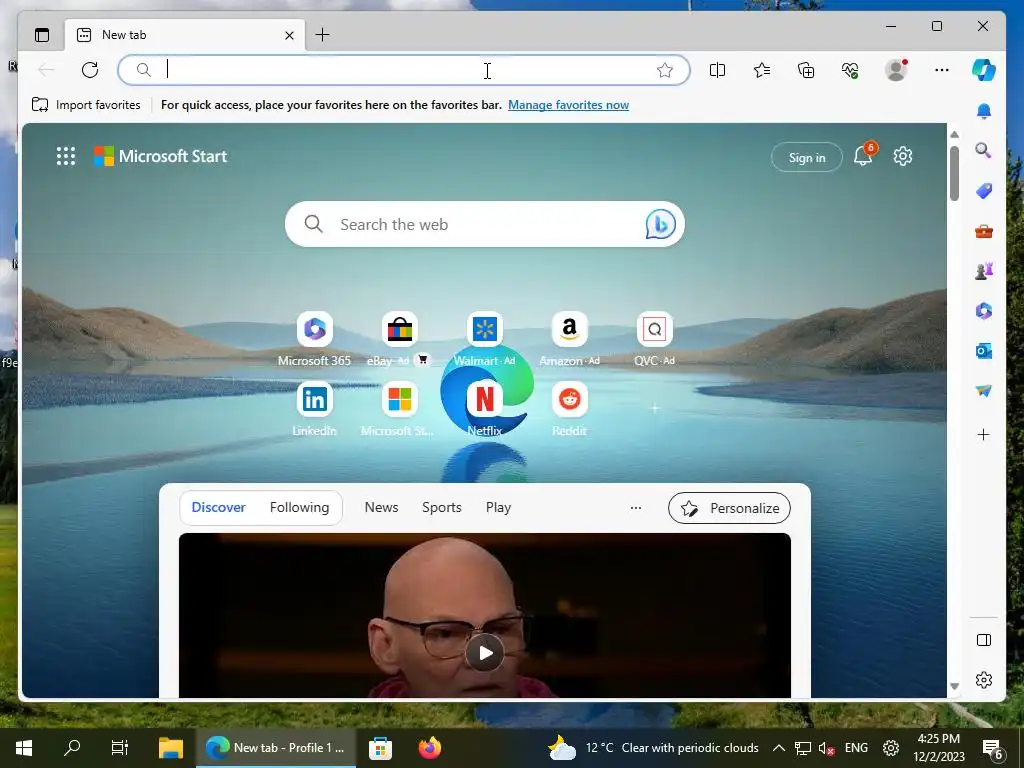Open the Manage favorites now link
This screenshot has width=1024, height=768.
pyautogui.click(x=568, y=104)
